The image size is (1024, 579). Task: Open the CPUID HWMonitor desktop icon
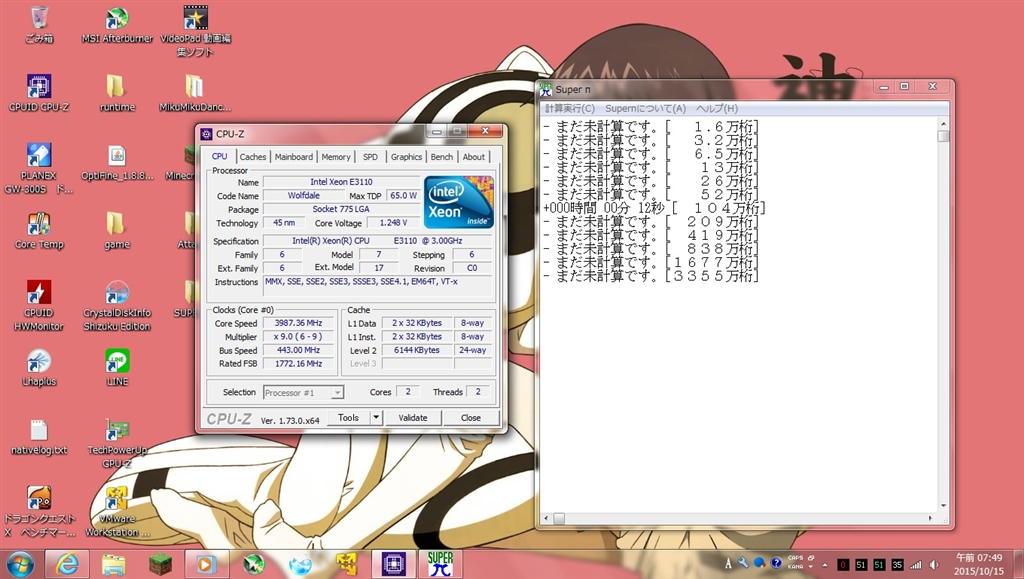[38, 293]
